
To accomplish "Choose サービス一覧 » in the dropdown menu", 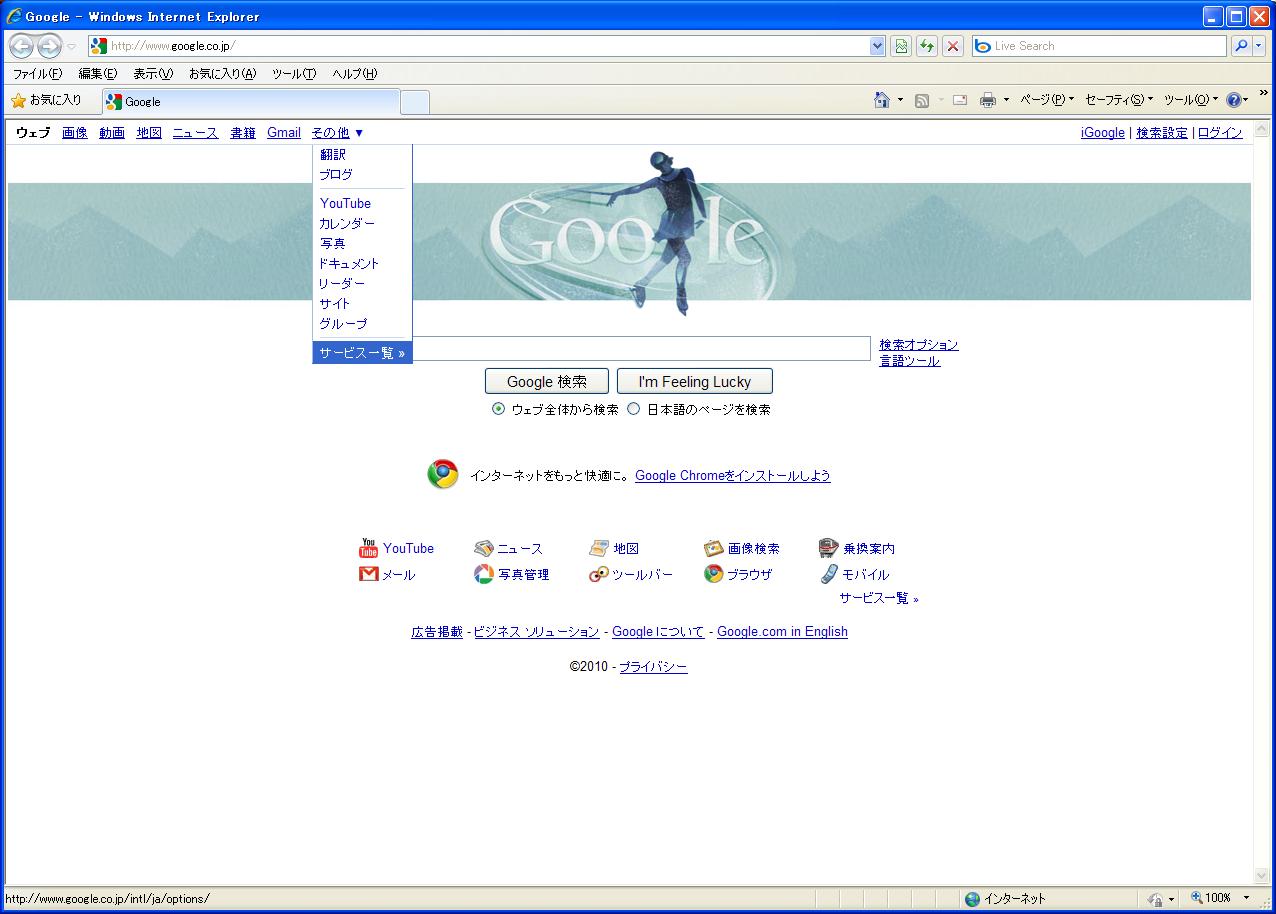I will tap(362, 353).
